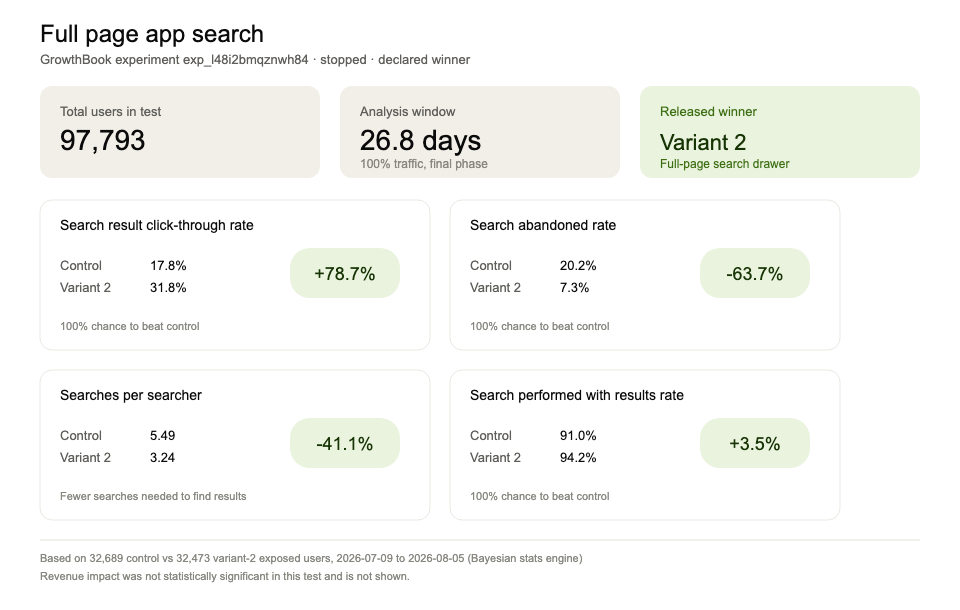The image size is (960, 610).
Task: Select the -41.1% searches per searcher badge
Action: pos(345,443)
